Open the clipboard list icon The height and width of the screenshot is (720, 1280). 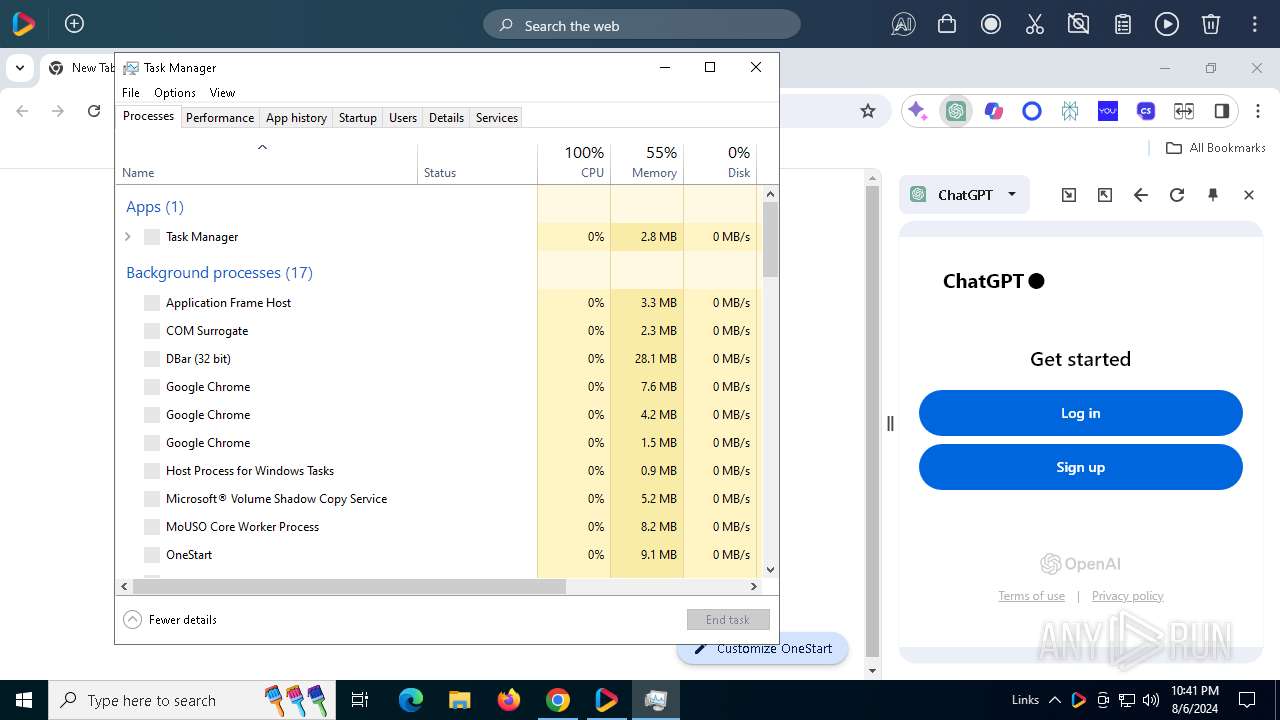(1123, 25)
